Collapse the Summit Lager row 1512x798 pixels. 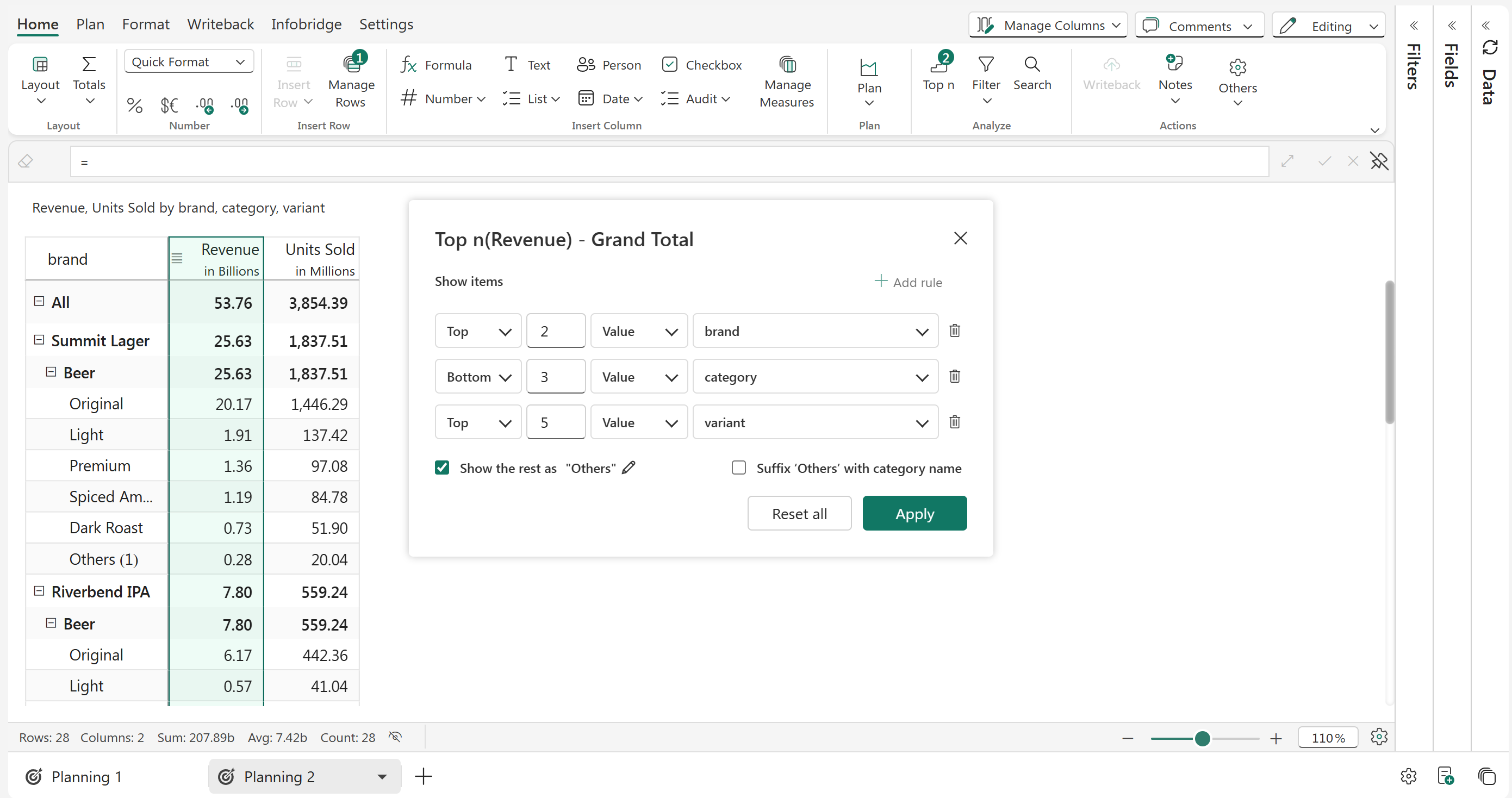coord(39,340)
